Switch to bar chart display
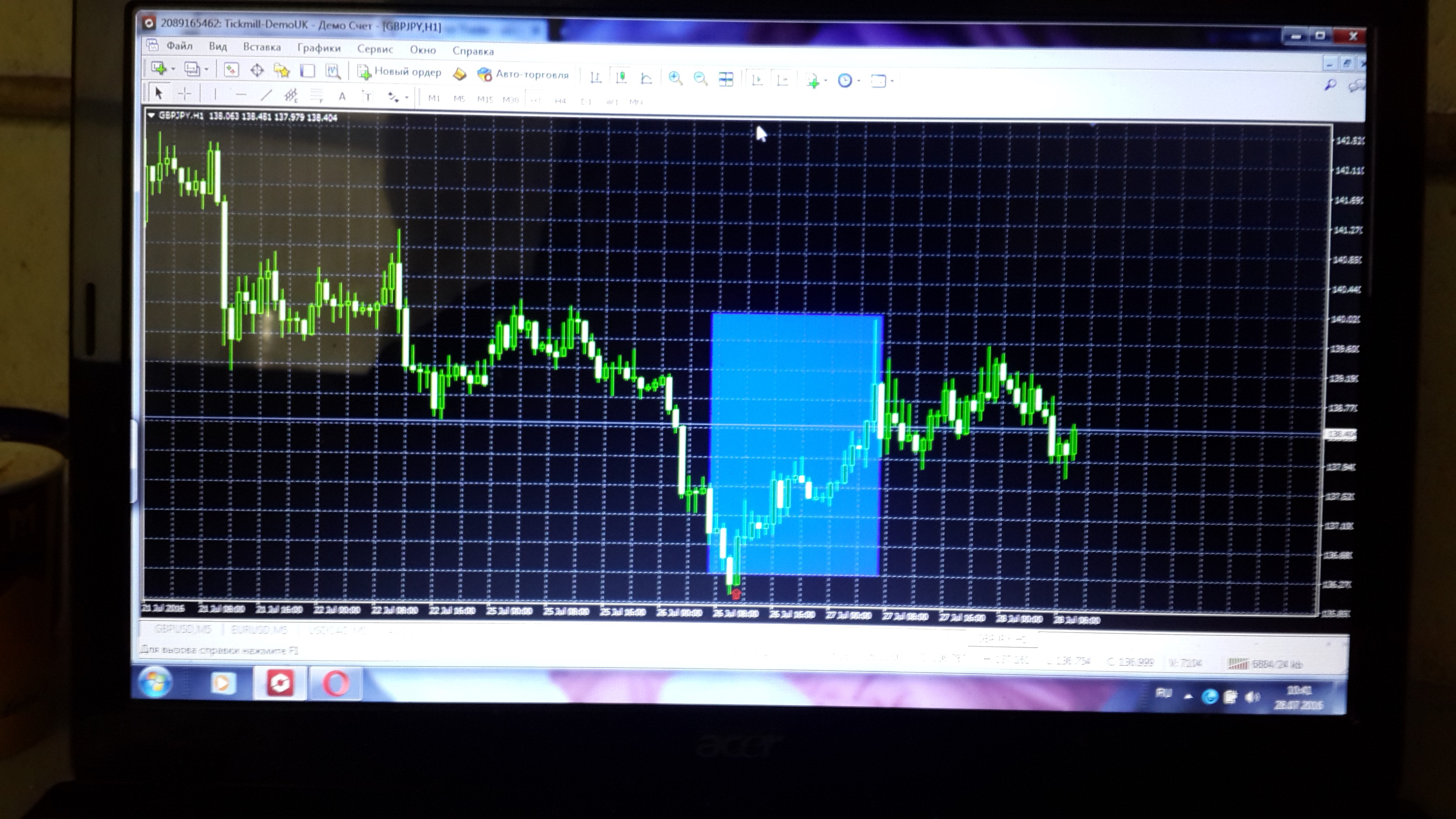The image size is (1456, 819). coord(595,77)
